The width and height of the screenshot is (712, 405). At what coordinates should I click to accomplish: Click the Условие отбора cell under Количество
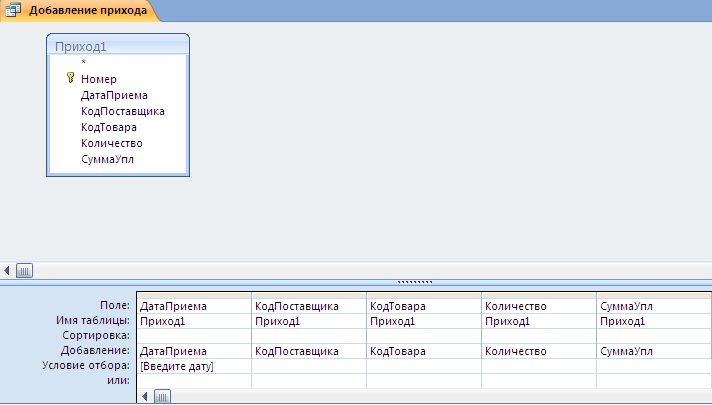click(x=539, y=366)
